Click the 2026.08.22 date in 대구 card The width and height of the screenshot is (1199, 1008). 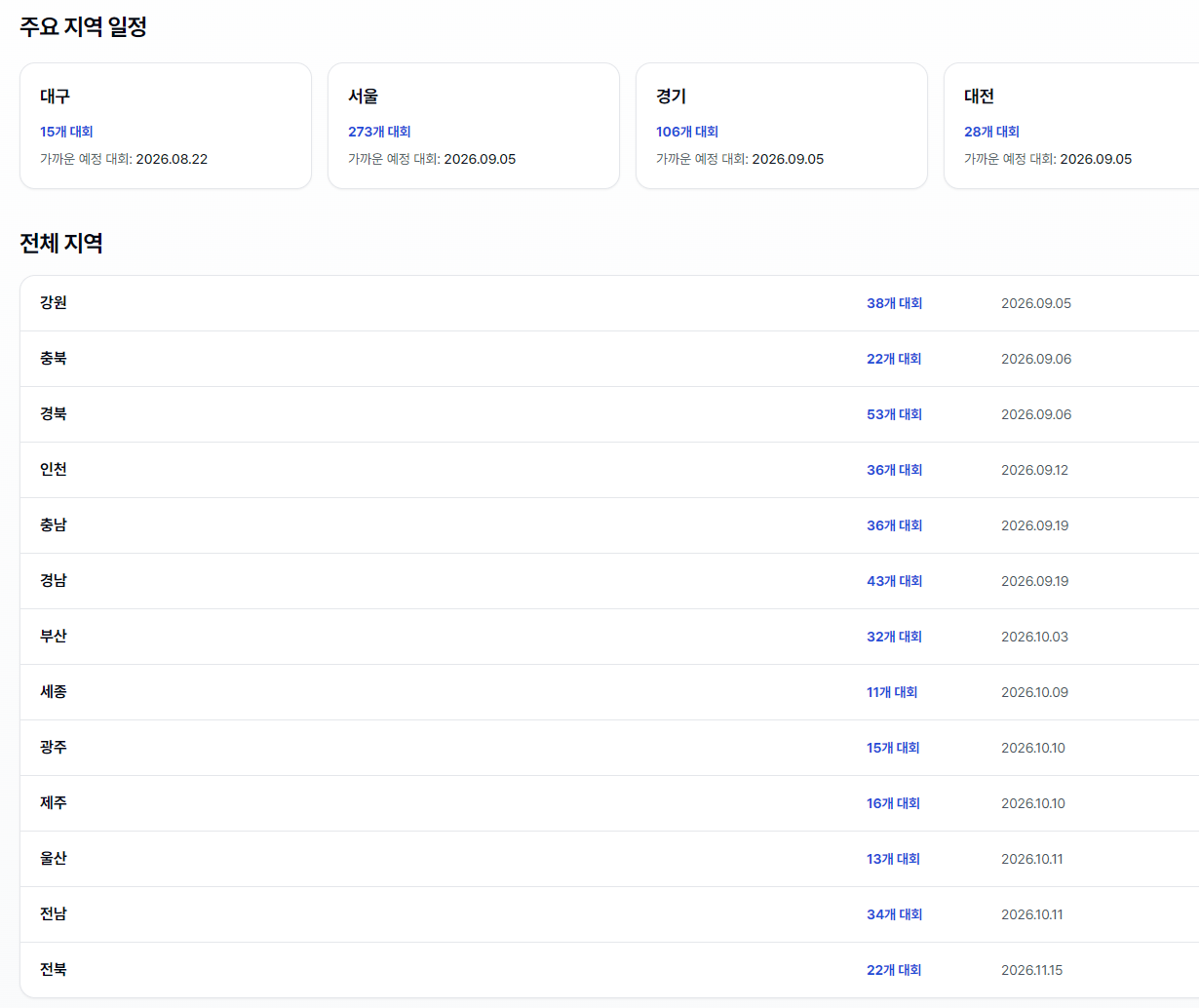(172, 159)
